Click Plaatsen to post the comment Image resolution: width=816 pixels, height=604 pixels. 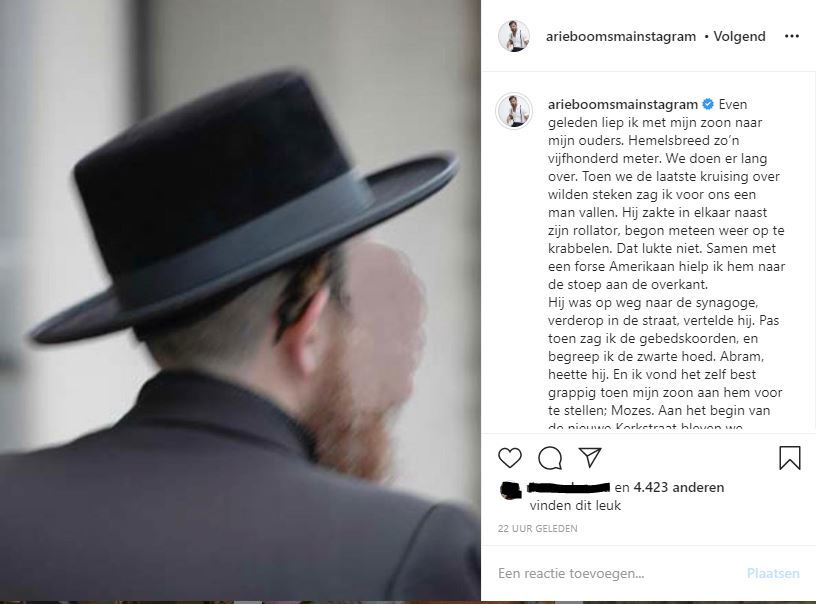tap(773, 573)
